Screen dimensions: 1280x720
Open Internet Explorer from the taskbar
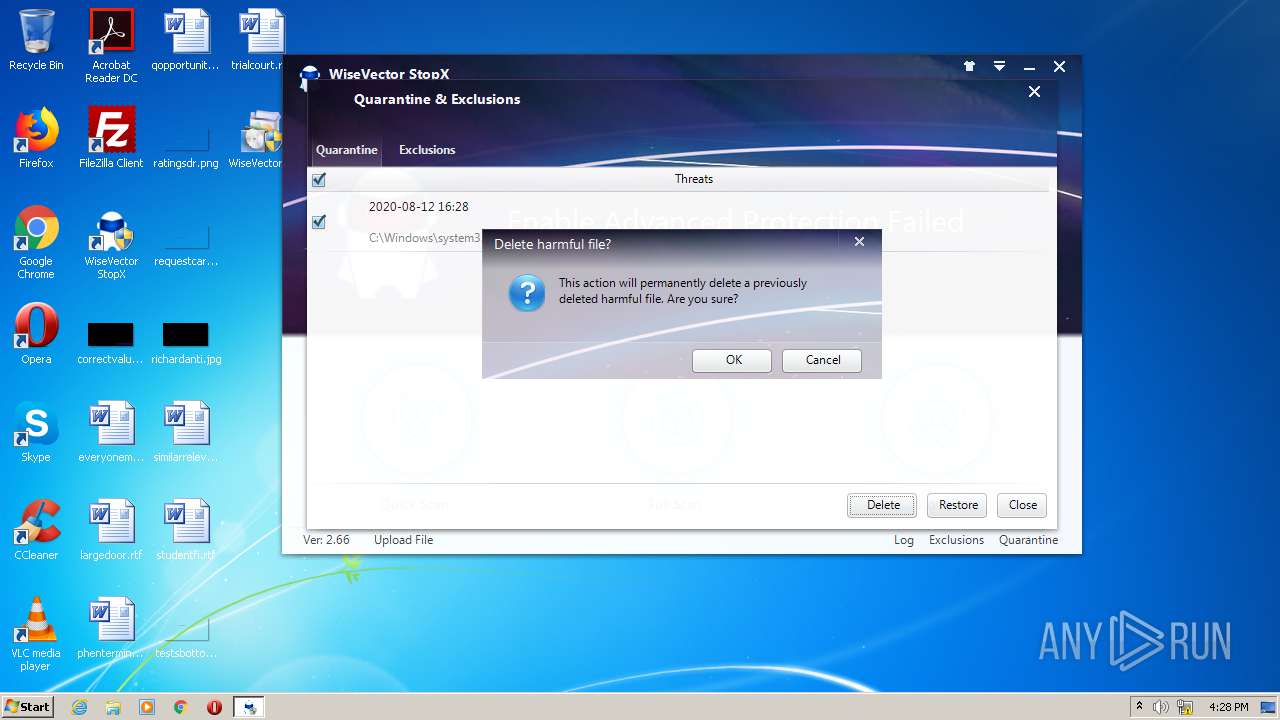point(79,707)
